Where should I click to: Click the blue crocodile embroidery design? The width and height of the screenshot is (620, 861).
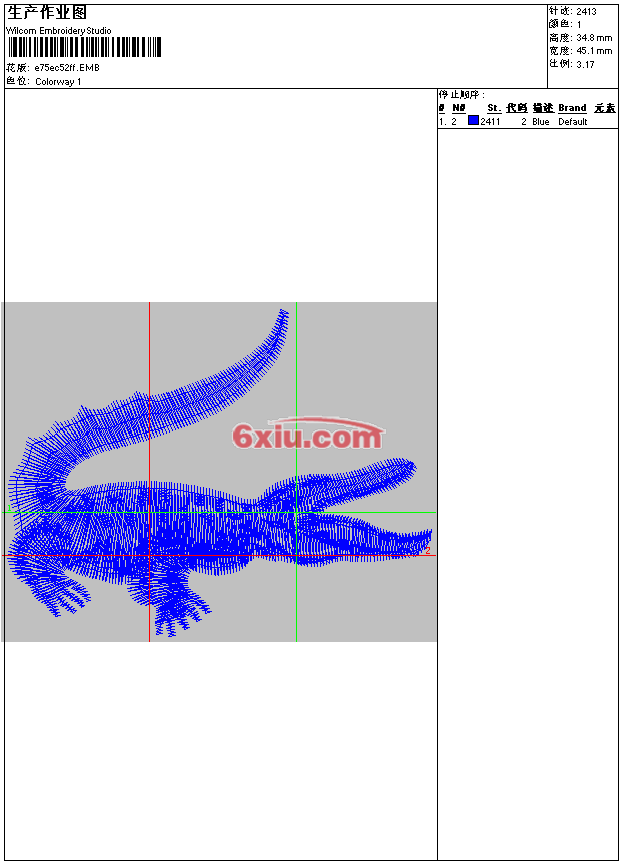coord(221,472)
